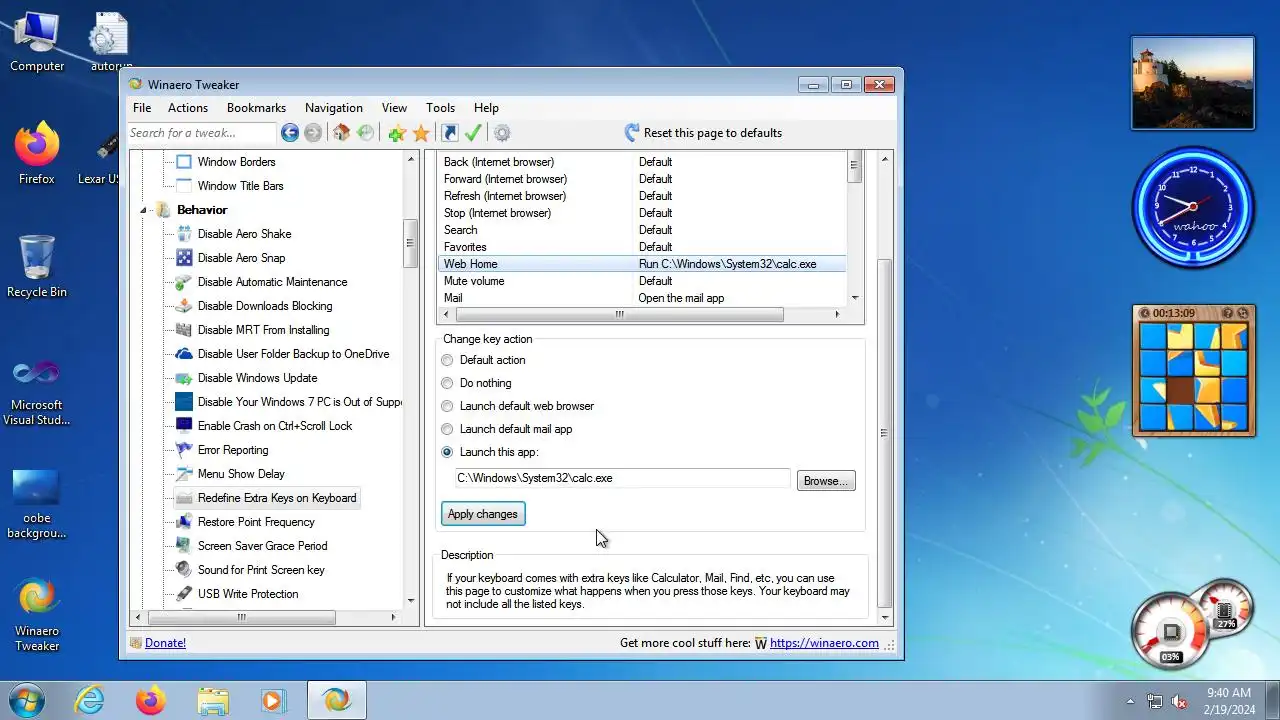Open Screen Saver Grace Period tweak
The height and width of the screenshot is (720, 1280).
[x=262, y=546]
